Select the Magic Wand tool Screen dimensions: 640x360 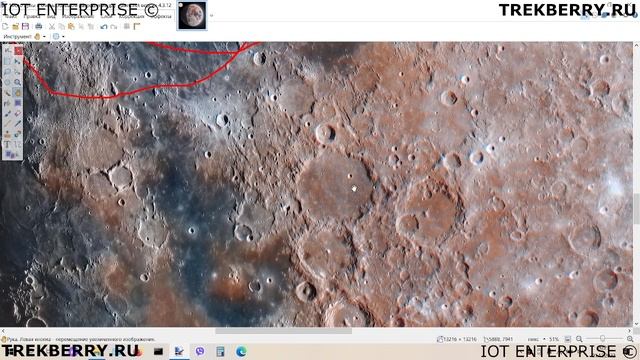tap(8, 93)
